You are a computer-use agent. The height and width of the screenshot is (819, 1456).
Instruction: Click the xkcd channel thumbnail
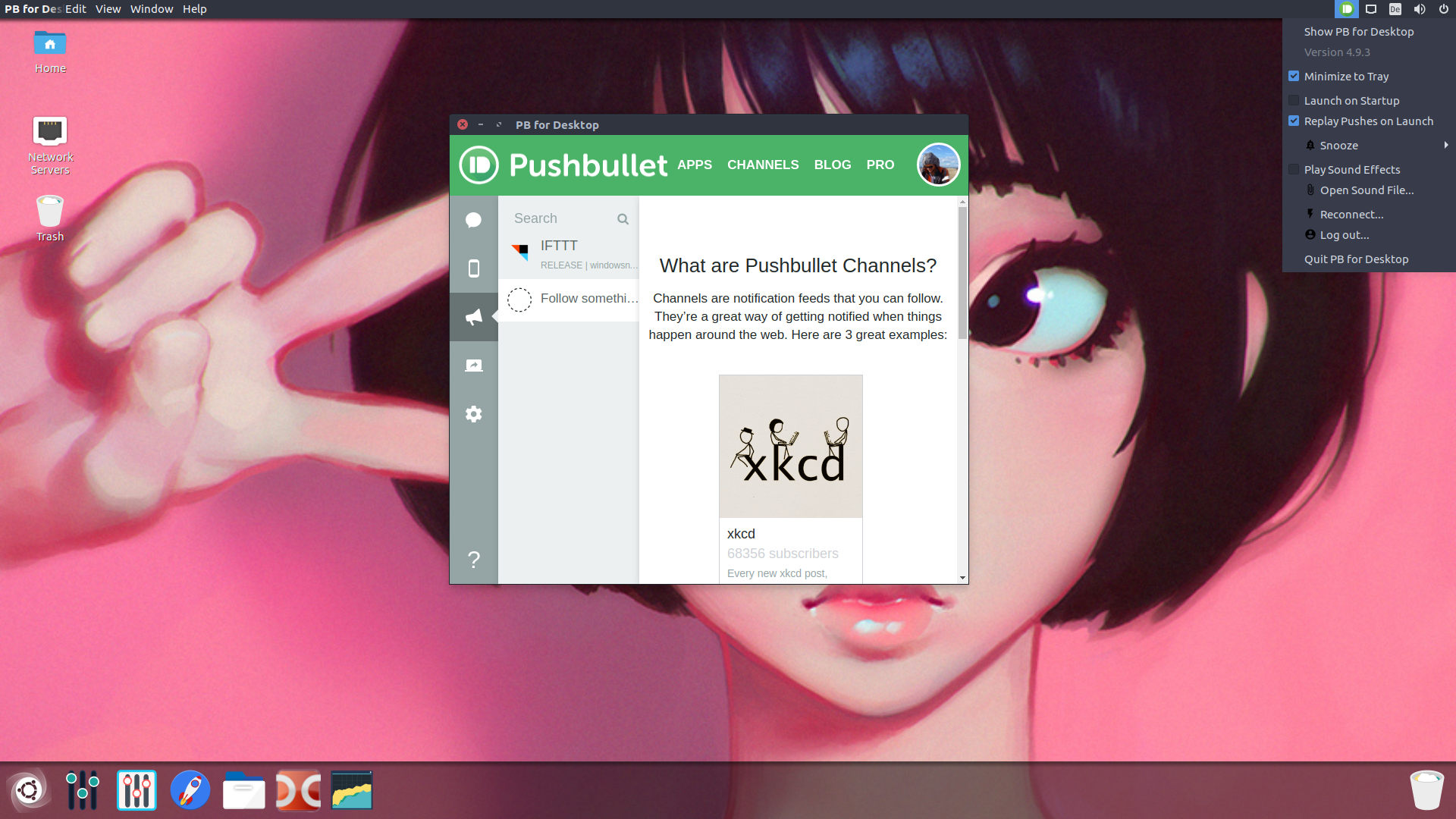pyautogui.click(x=790, y=446)
